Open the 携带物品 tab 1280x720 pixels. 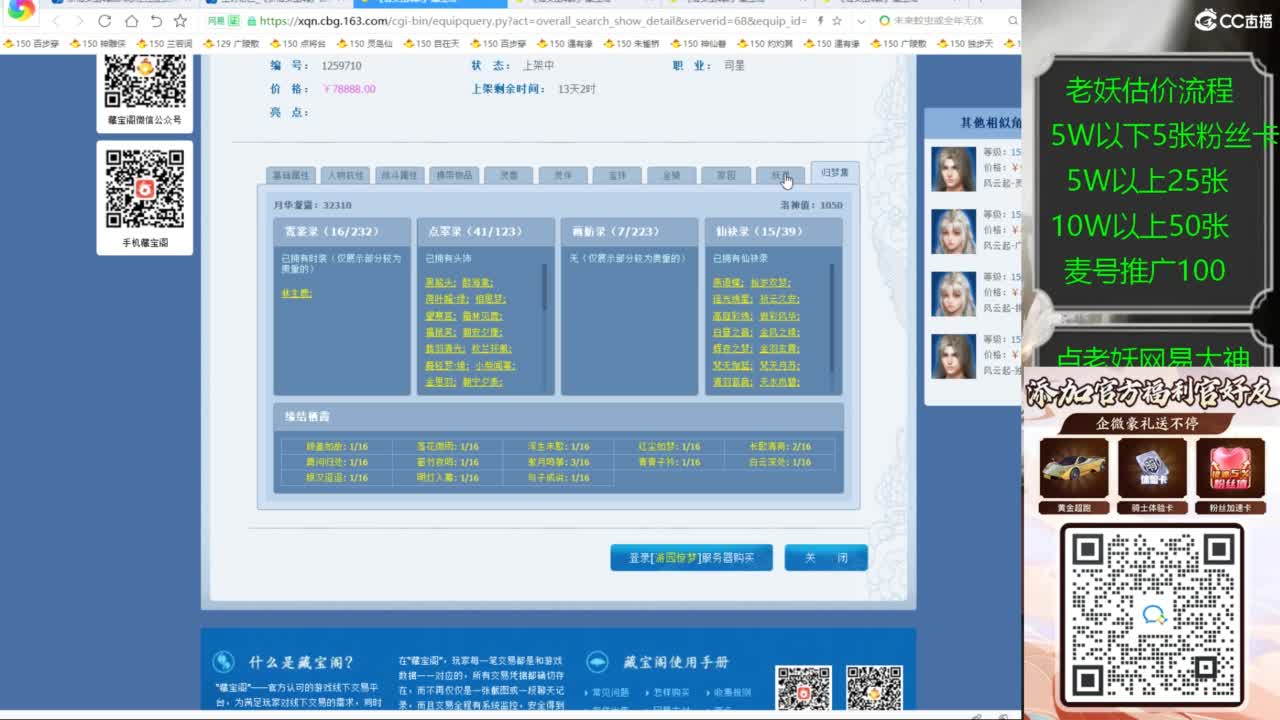tap(454, 175)
